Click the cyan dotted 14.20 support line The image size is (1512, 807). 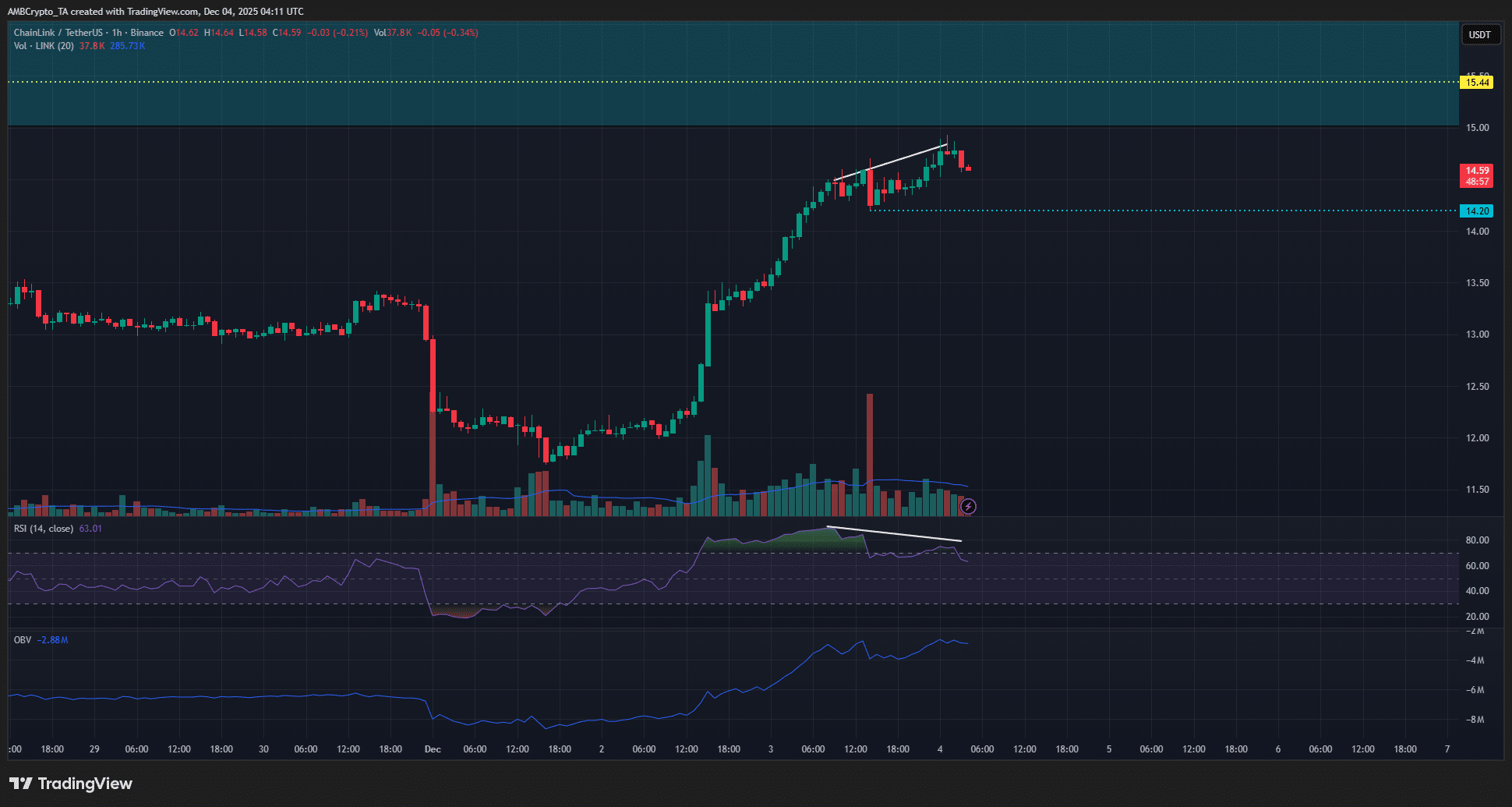point(1169,211)
